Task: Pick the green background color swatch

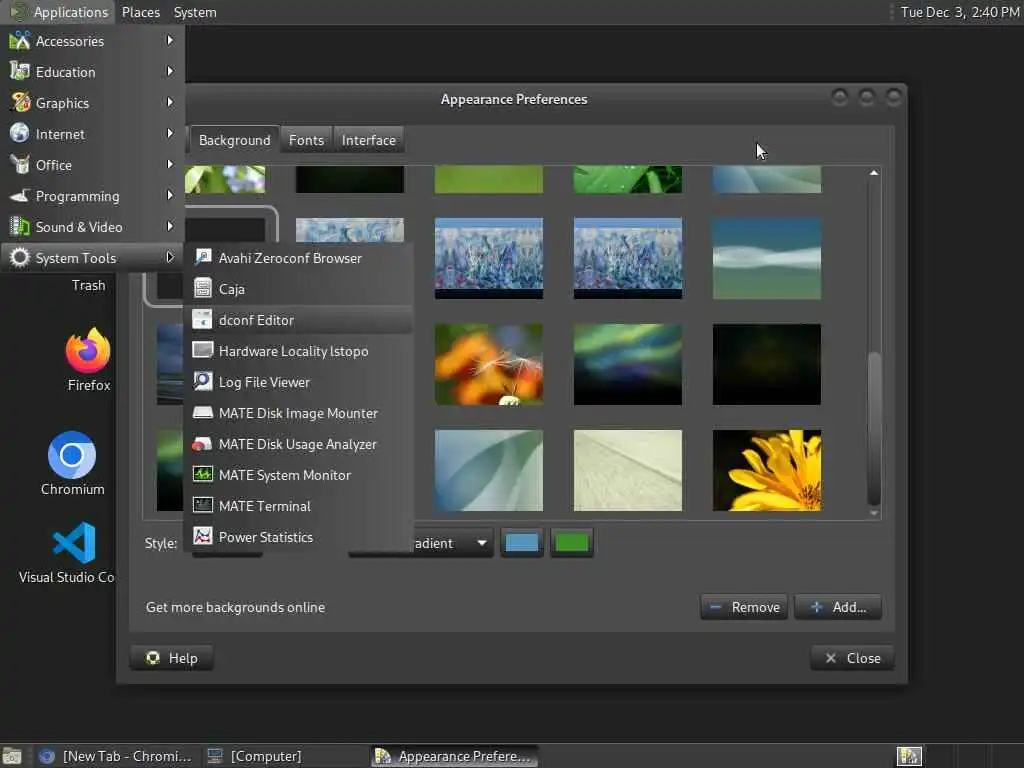Action: (x=571, y=543)
